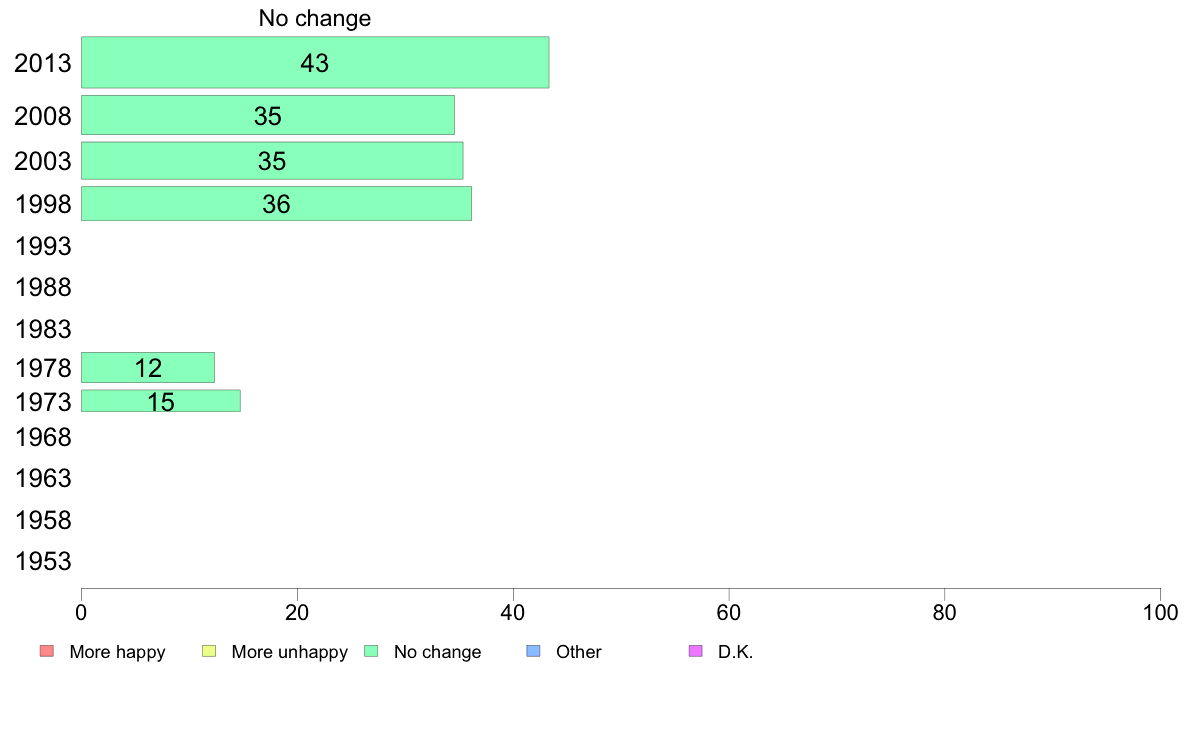Select the 1998 bar showing 36
Image resolution: width=1188 pixels, height=736 pixels.
click(277, 204)
